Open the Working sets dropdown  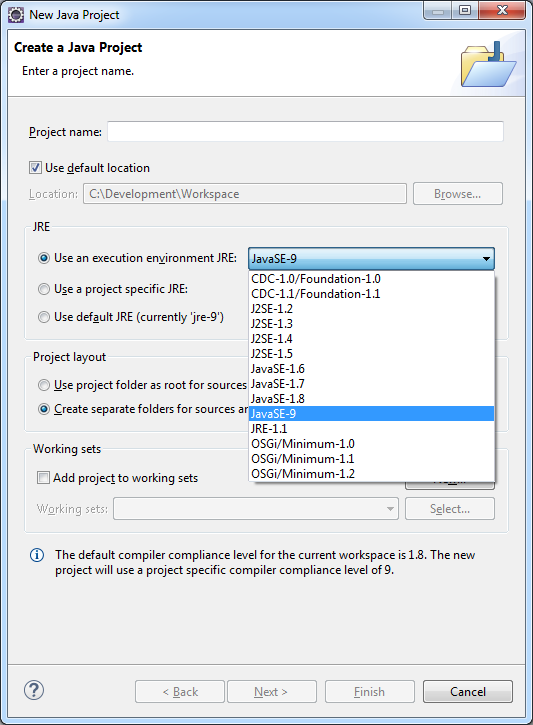256,509
